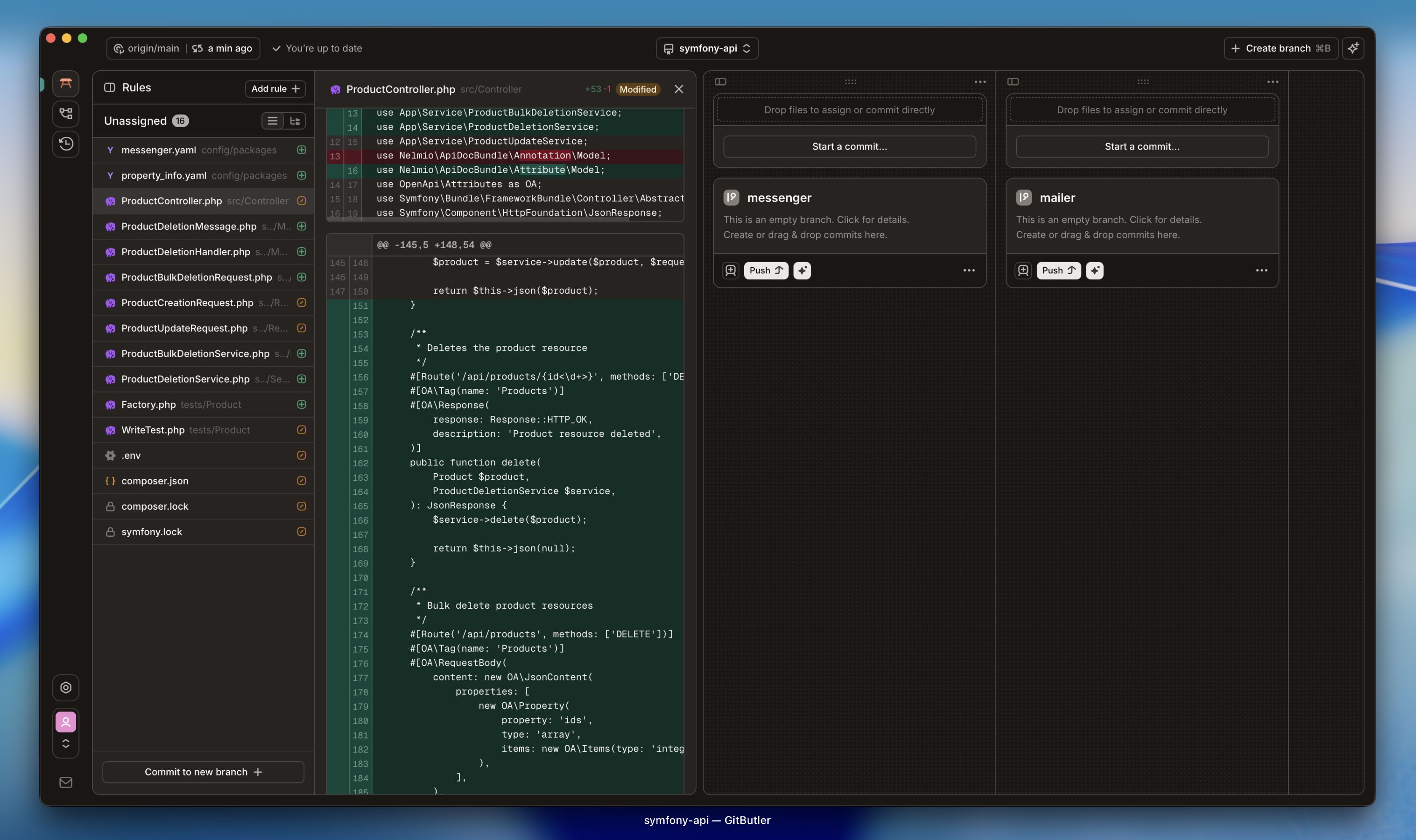Image resolution: width=1416 pixels, height=840 pixels.
Task: Push the messenger branch
Action: [x=765, y=270]
